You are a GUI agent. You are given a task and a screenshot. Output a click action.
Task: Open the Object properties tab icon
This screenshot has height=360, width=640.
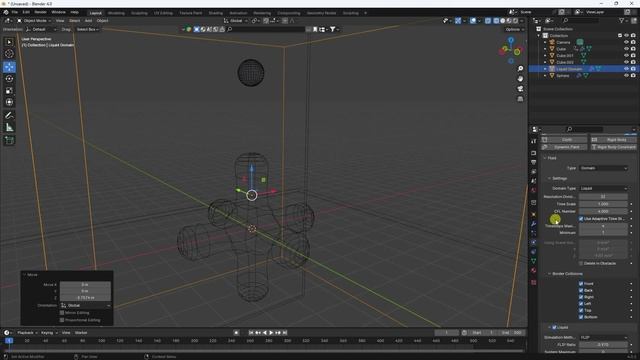click(533, 214)
